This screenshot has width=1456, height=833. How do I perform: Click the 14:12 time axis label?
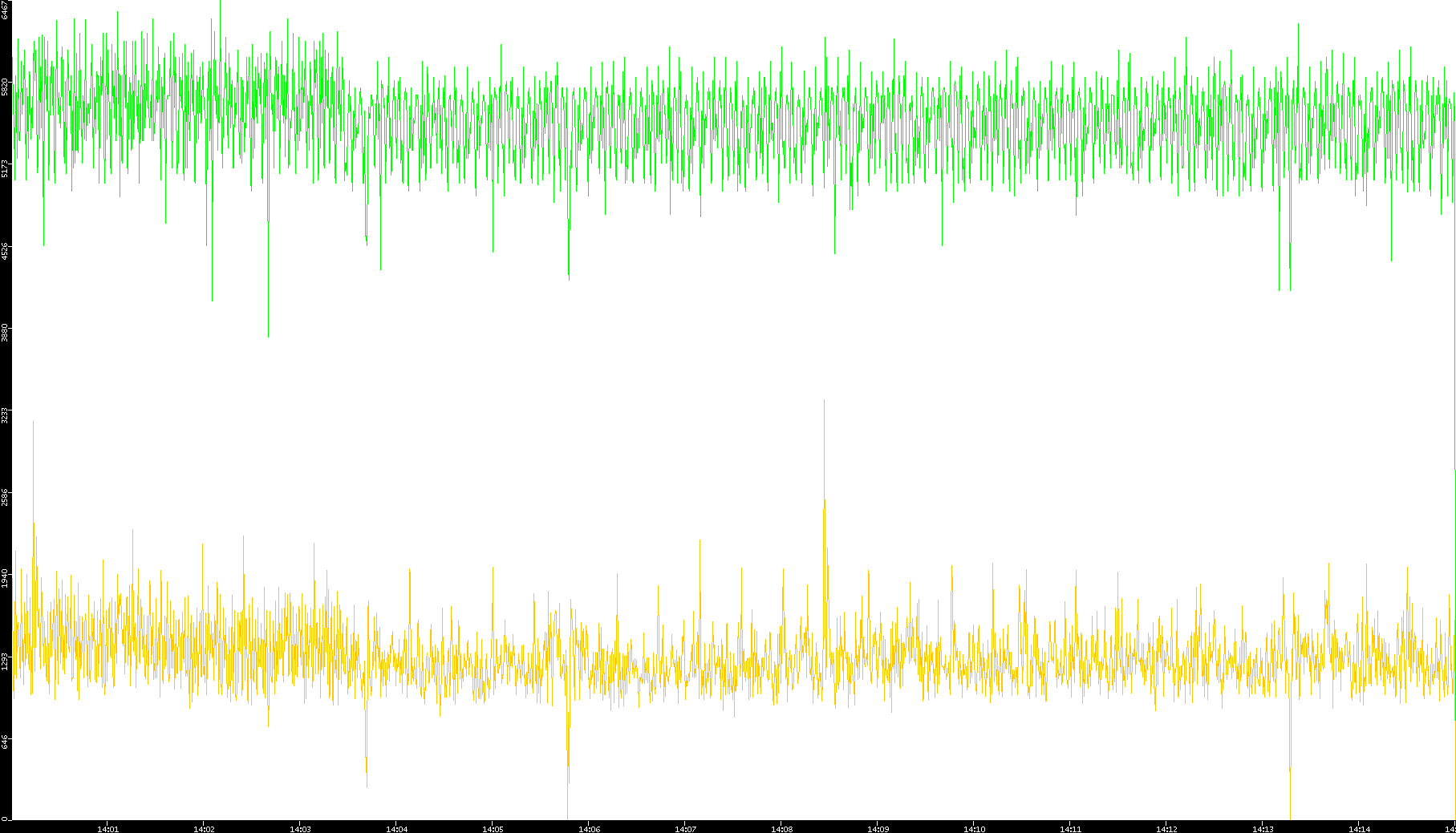tap(1166, 829)
